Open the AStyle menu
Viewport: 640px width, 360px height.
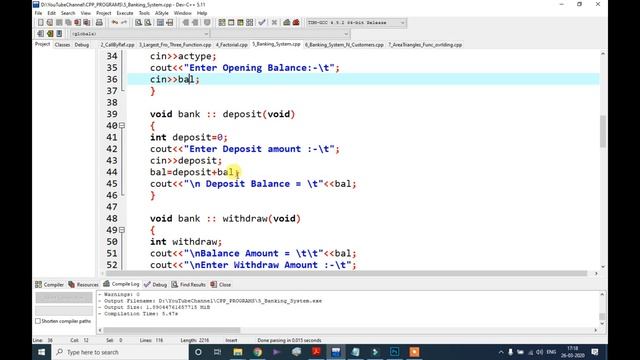(162, 13)
